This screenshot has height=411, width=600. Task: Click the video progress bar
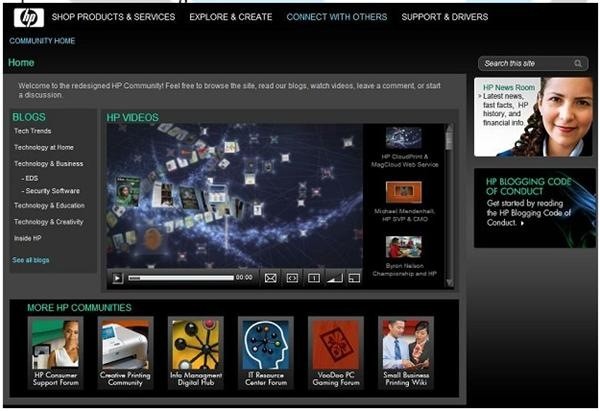pos(181,278)
